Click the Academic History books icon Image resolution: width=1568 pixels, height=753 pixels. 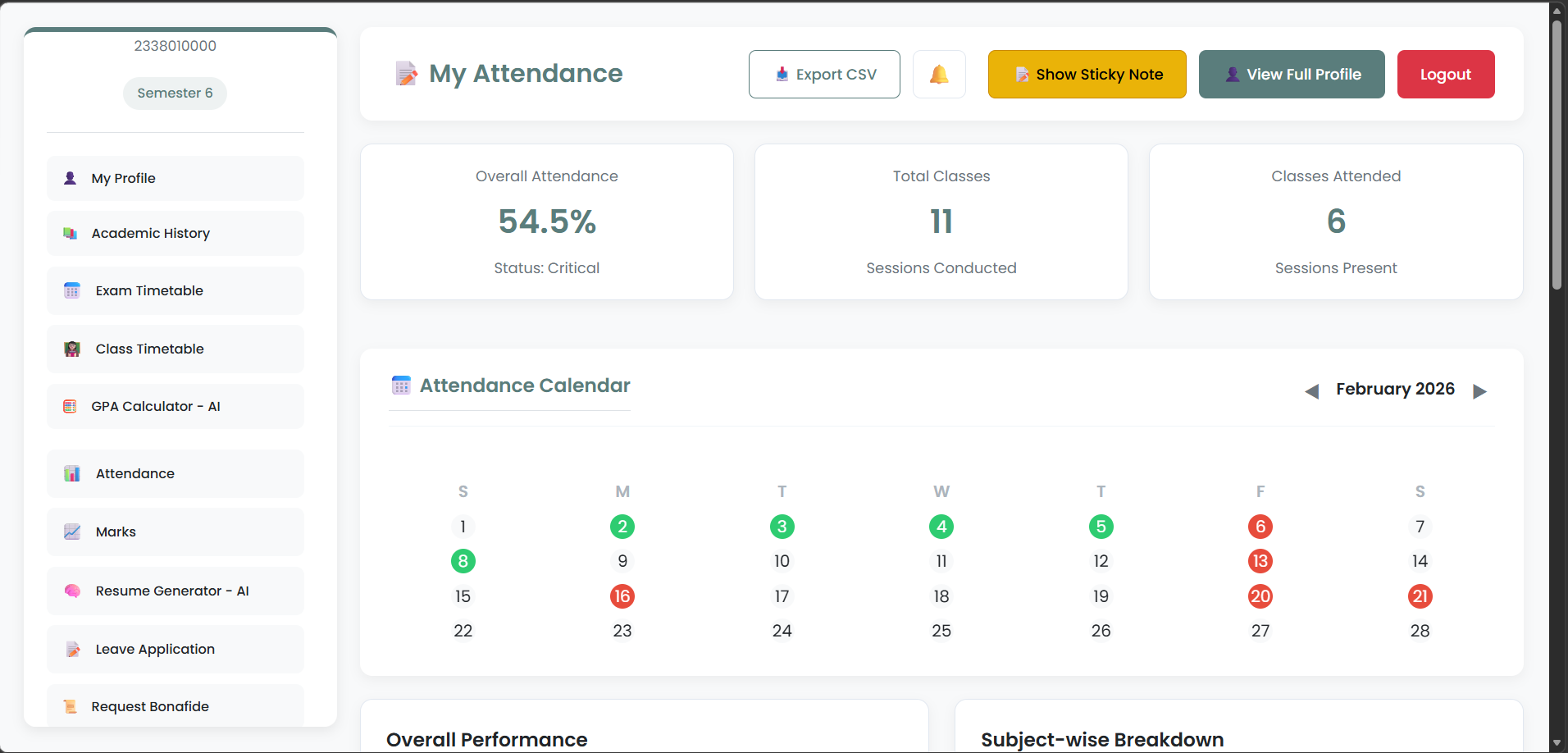71,234
